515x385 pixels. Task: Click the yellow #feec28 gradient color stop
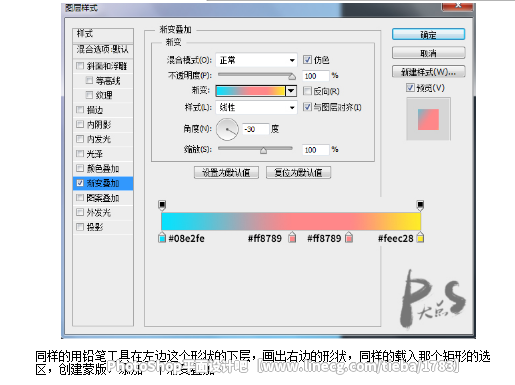click(x=420, y=237)
